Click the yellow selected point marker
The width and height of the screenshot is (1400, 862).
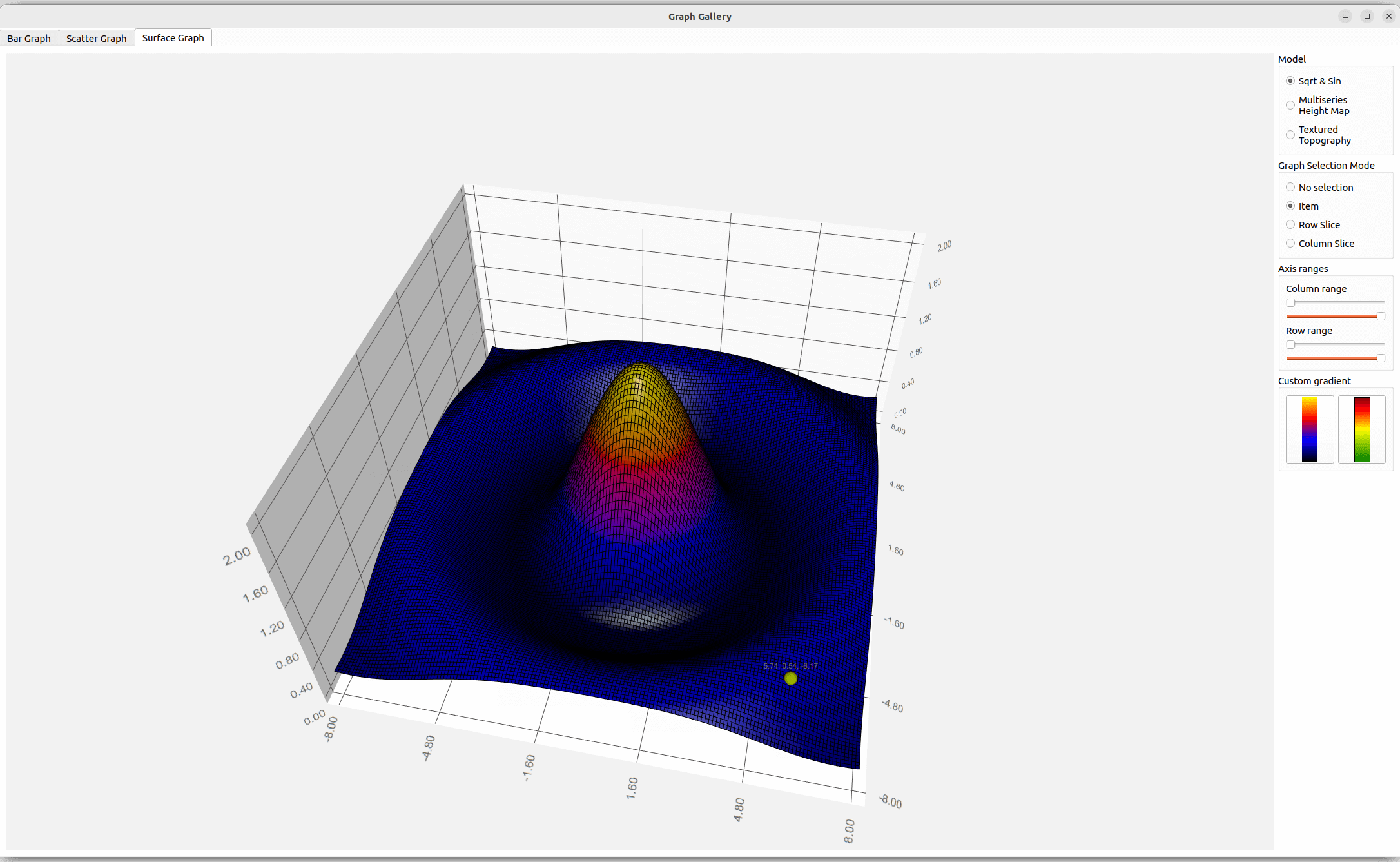coord(791,678)
